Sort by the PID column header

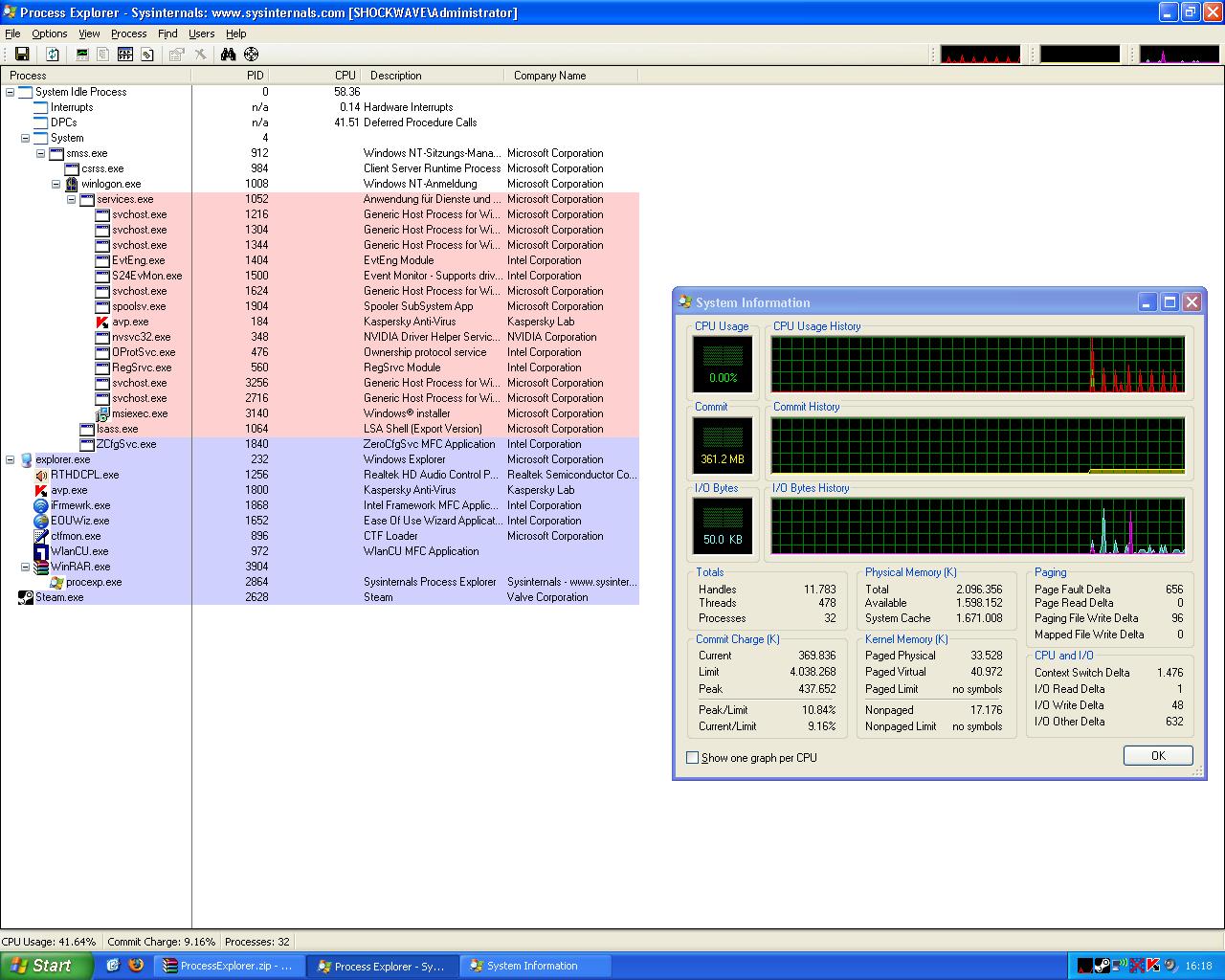click(x=230, y=76)
